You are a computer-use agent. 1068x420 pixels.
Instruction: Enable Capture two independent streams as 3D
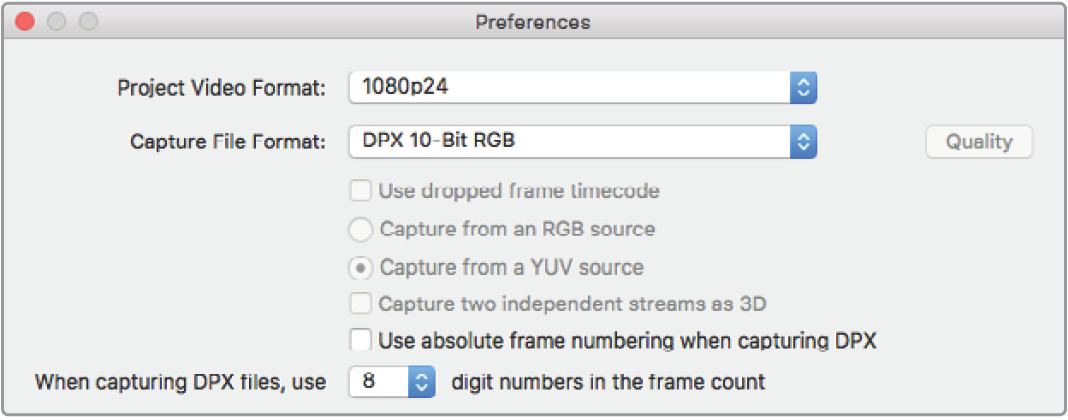360,303
